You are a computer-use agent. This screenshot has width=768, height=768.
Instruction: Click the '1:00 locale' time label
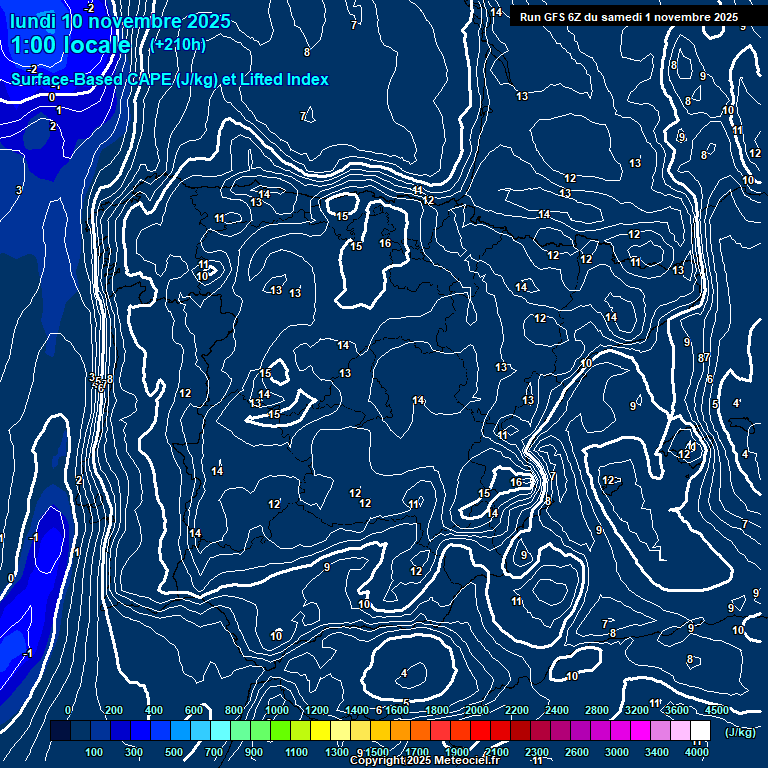(71, 45)
